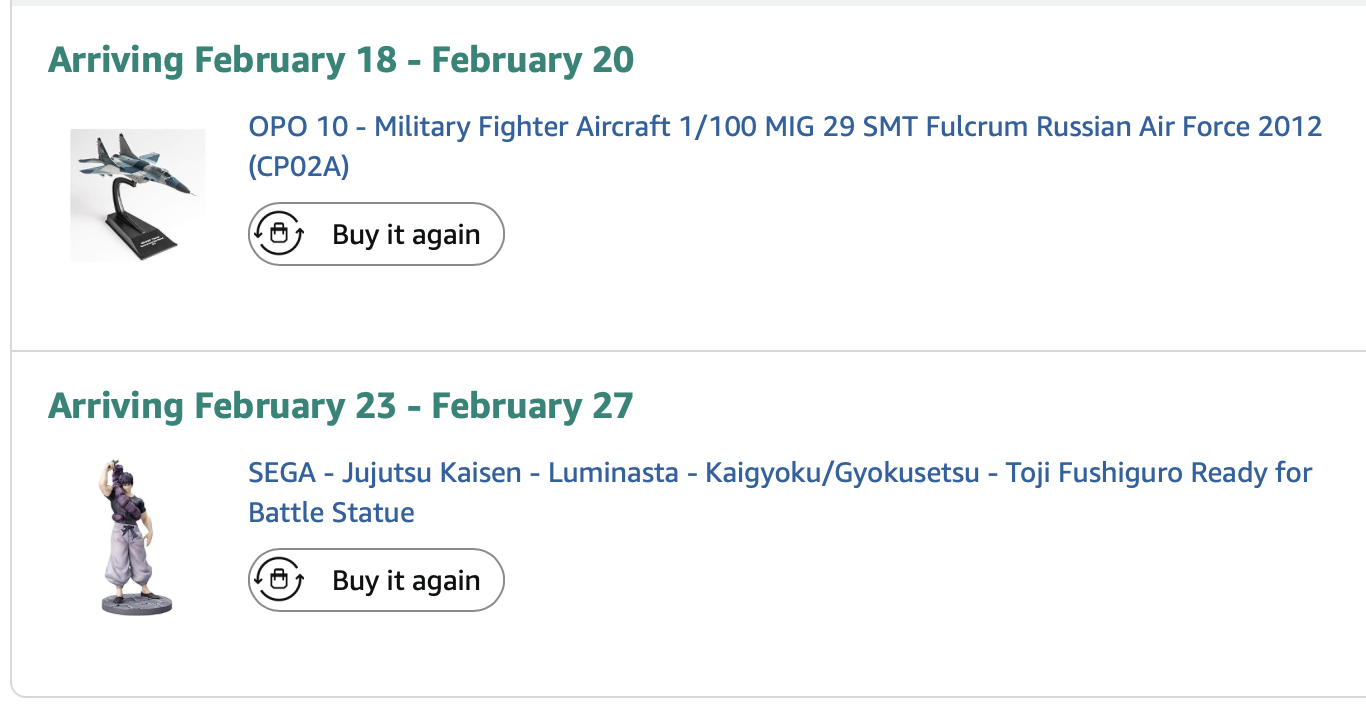
Task: Click the Kaigyoku/Gyokusetsu text in the statue title
Action: [842, 473]
